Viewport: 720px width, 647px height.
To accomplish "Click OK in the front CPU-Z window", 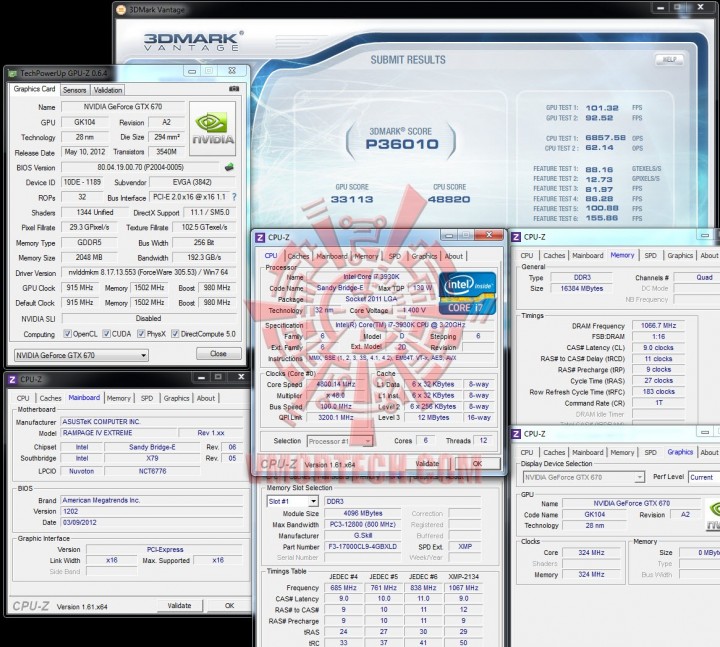I will click(478, 463).
